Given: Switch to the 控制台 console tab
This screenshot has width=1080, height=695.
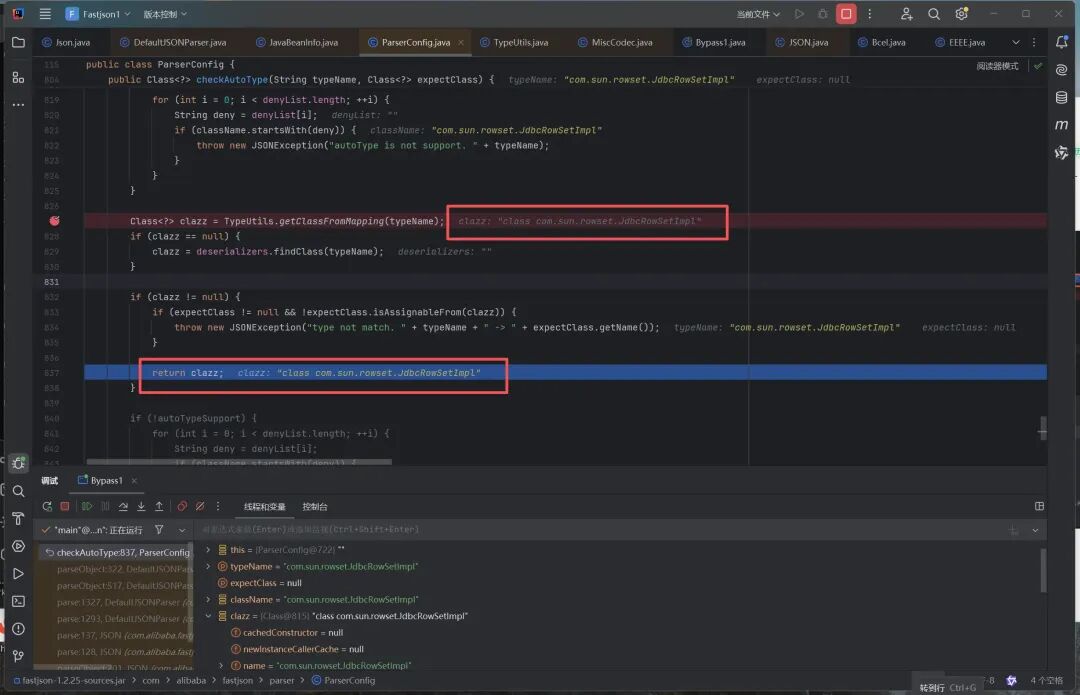Looking at the screenshot, I should [x=315, y=507].
